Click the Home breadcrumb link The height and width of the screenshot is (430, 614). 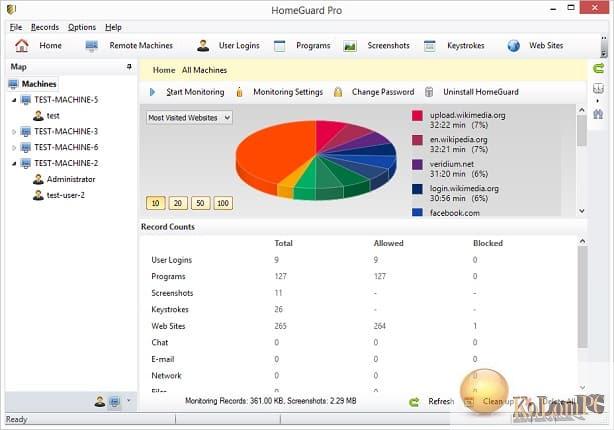(164, 70)
